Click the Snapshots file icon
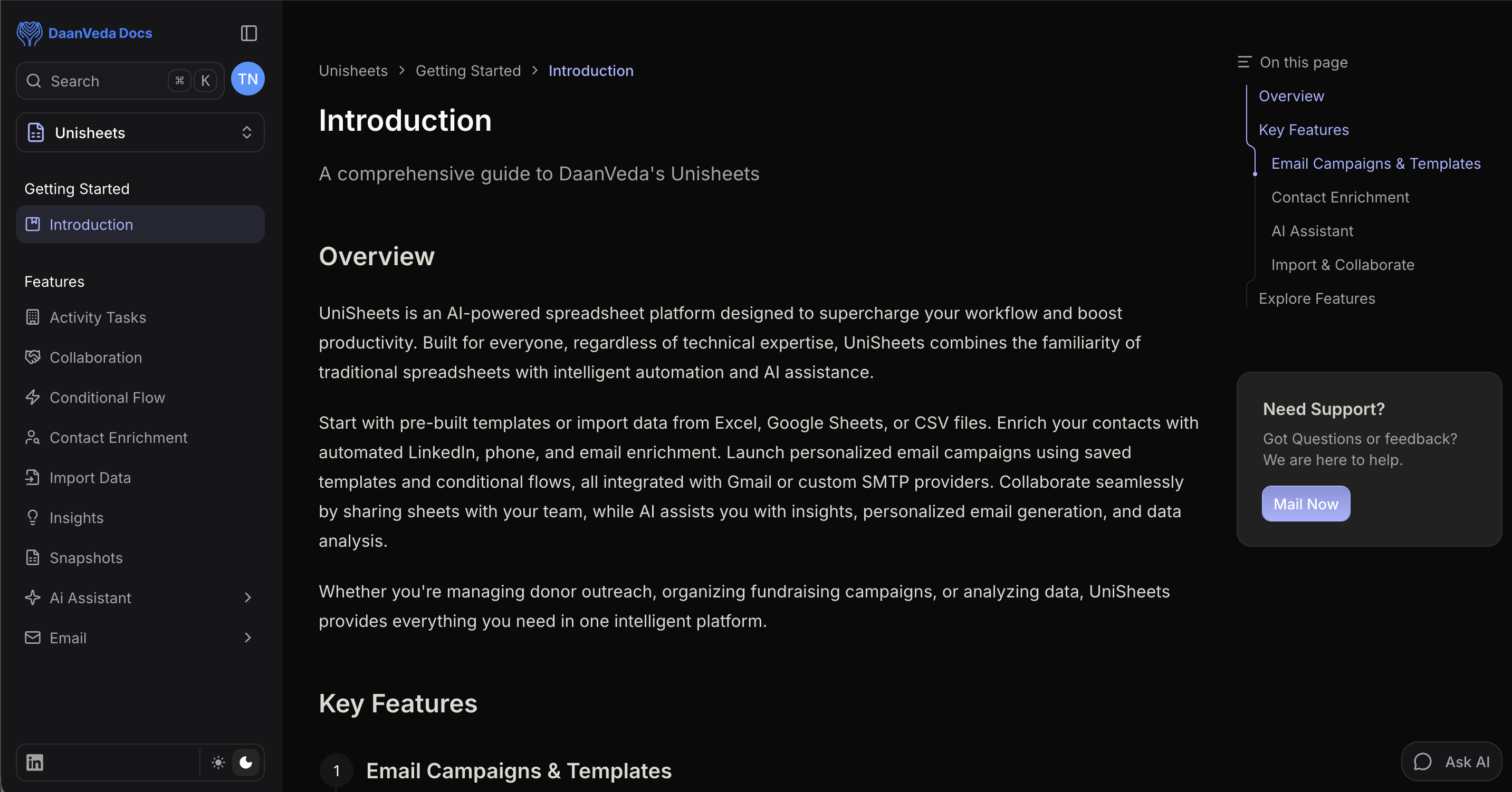This screenshot has width=1512, height=792. point(33,557)
